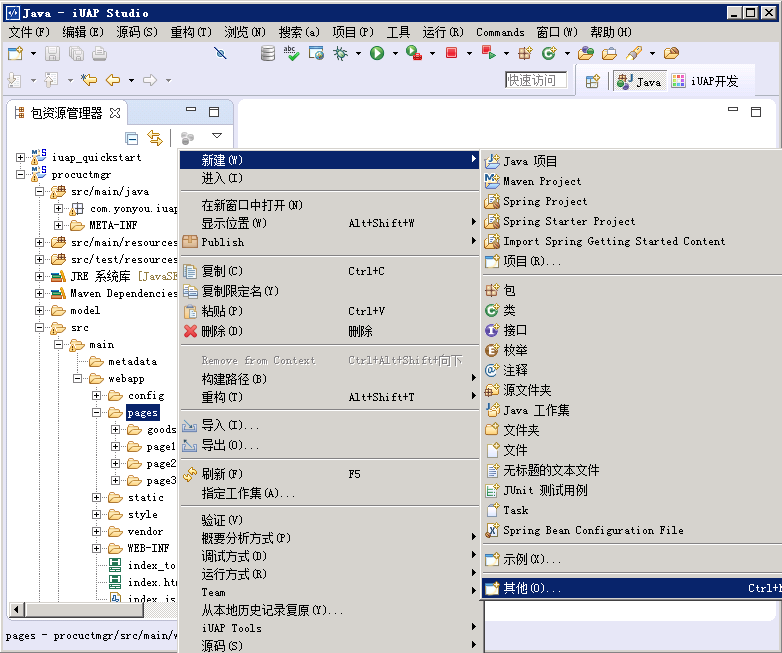Switch to the iUAP开发 perspective

(x=705, y=81)
